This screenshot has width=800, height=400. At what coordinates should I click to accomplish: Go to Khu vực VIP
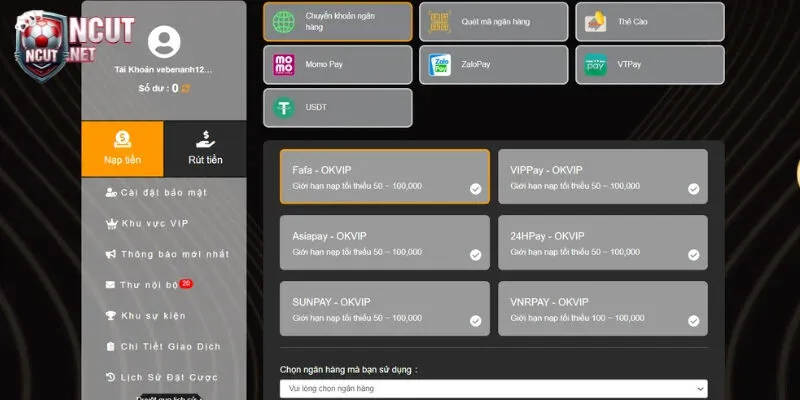pyautogui.click(x=154, y=224)
